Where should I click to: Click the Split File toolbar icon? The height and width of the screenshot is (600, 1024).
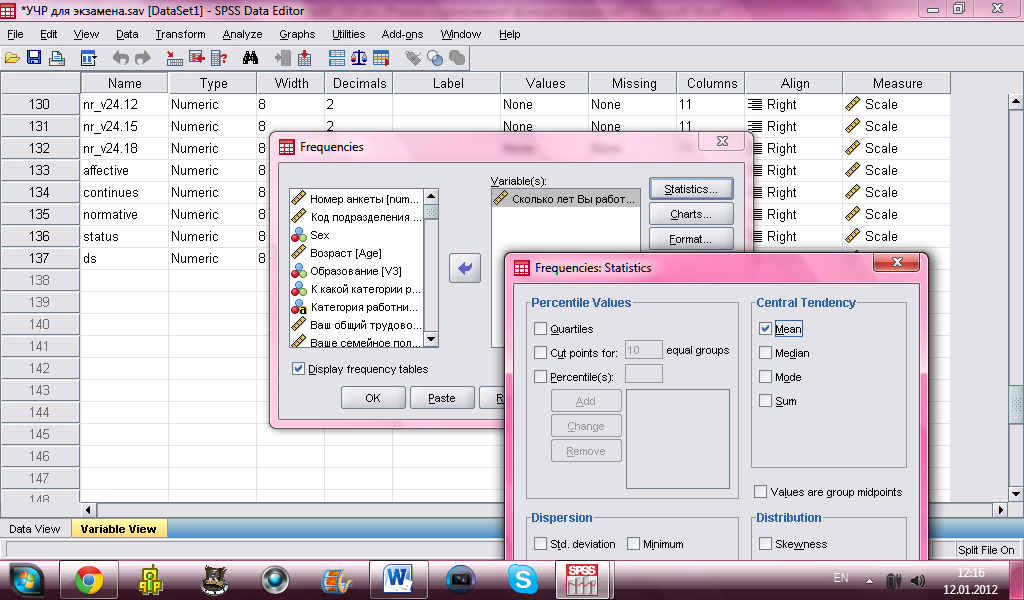[x=337, y=58]
